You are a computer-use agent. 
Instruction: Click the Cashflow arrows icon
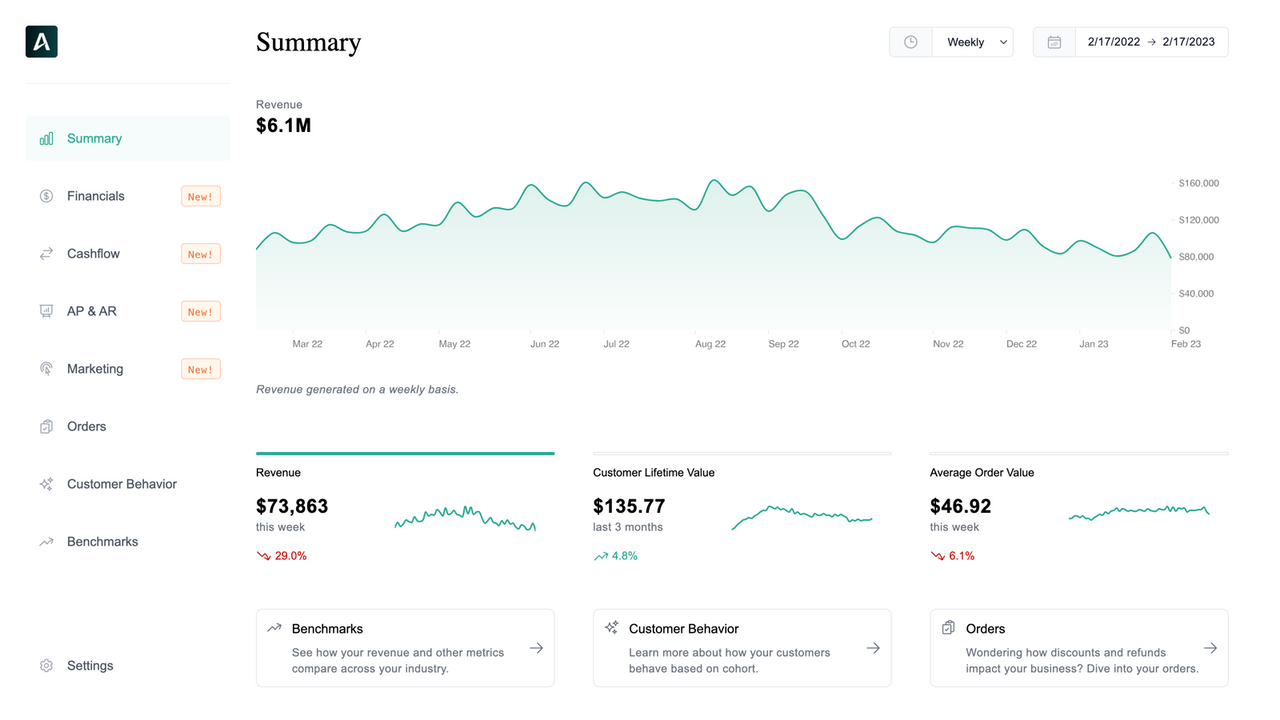46,254
